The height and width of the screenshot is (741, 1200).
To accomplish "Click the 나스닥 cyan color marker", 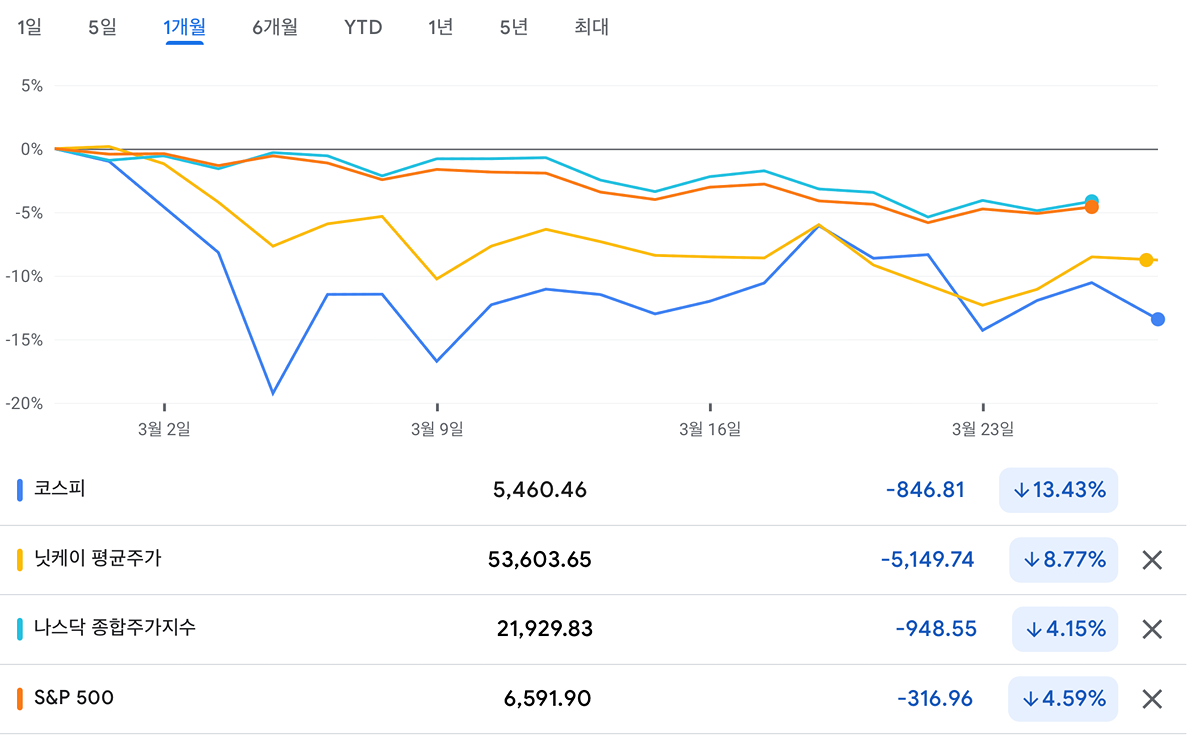I will (20, 629).
